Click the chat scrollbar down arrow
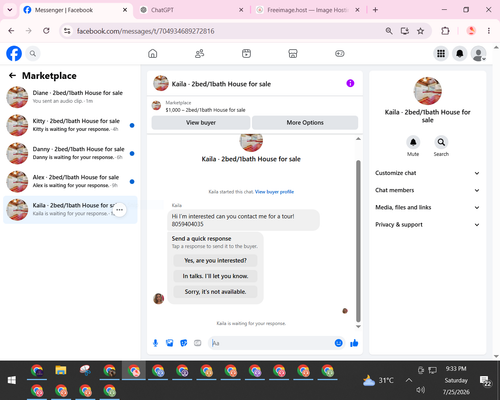Viewport: 500px width, 400px height. click(x=358, y=327)
